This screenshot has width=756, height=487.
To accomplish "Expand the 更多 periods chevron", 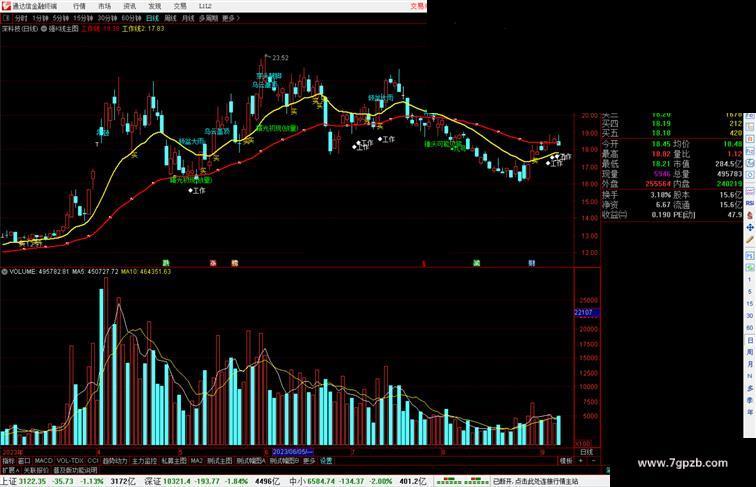I will pos(231,18).
